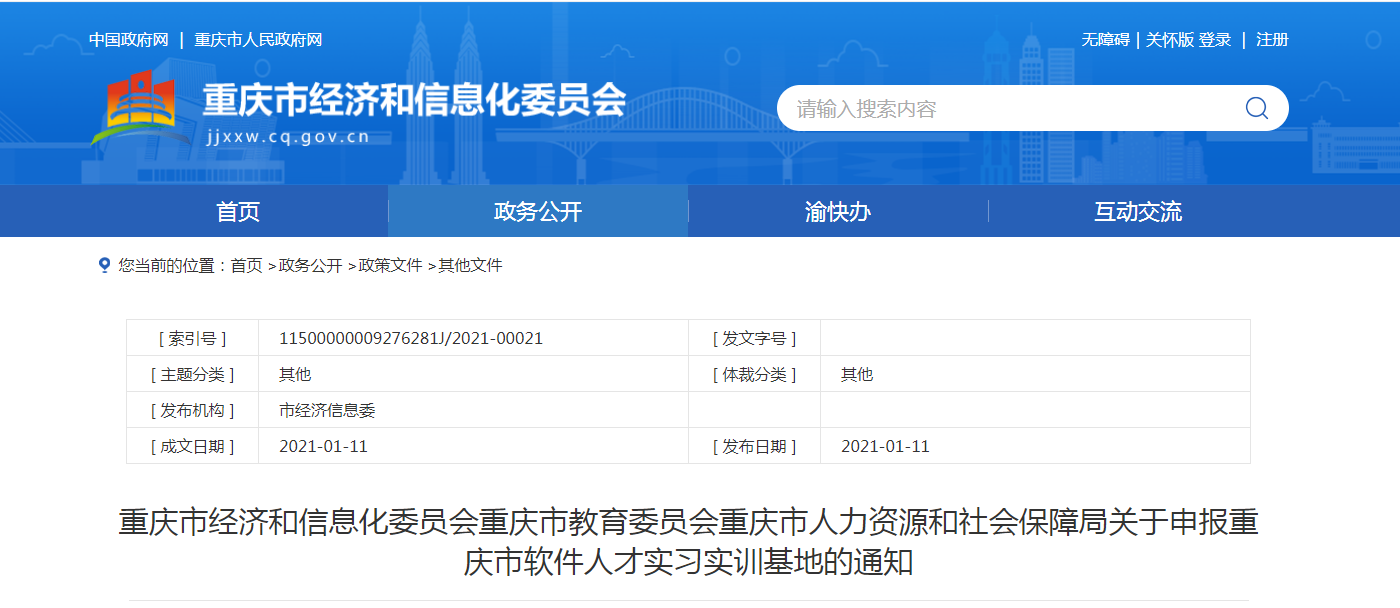
Task: Click the search magnifier icon
Action: (x=1256, y=108)
